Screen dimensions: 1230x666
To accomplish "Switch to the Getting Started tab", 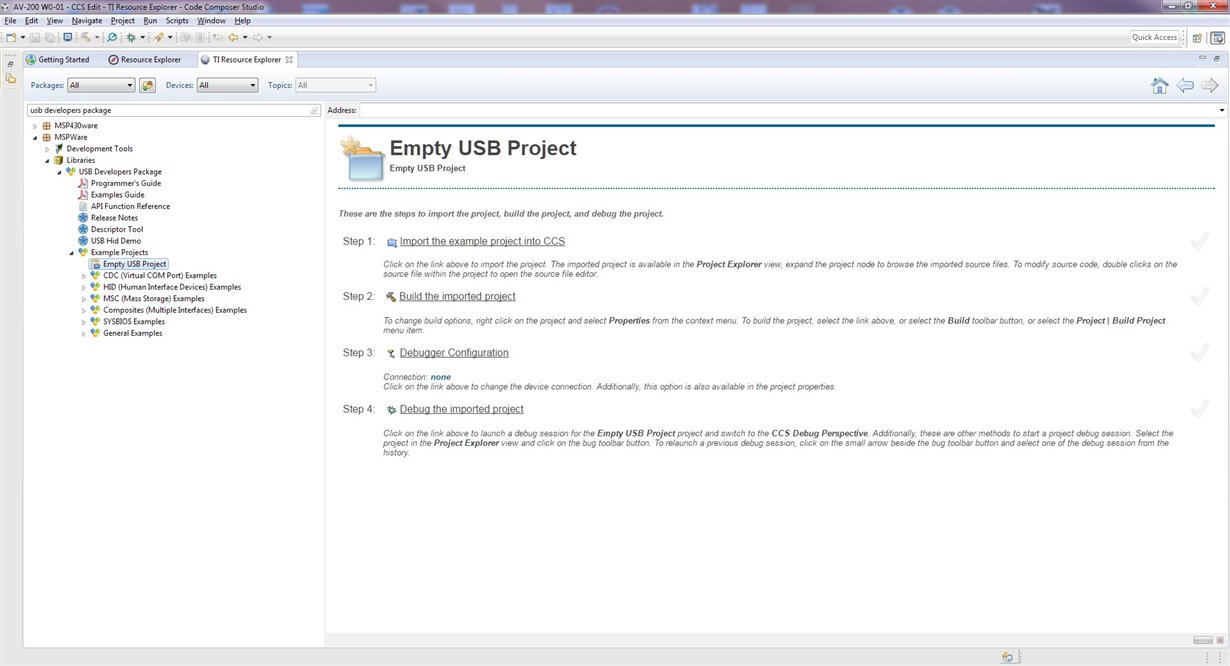I will [x=58, y=60].
